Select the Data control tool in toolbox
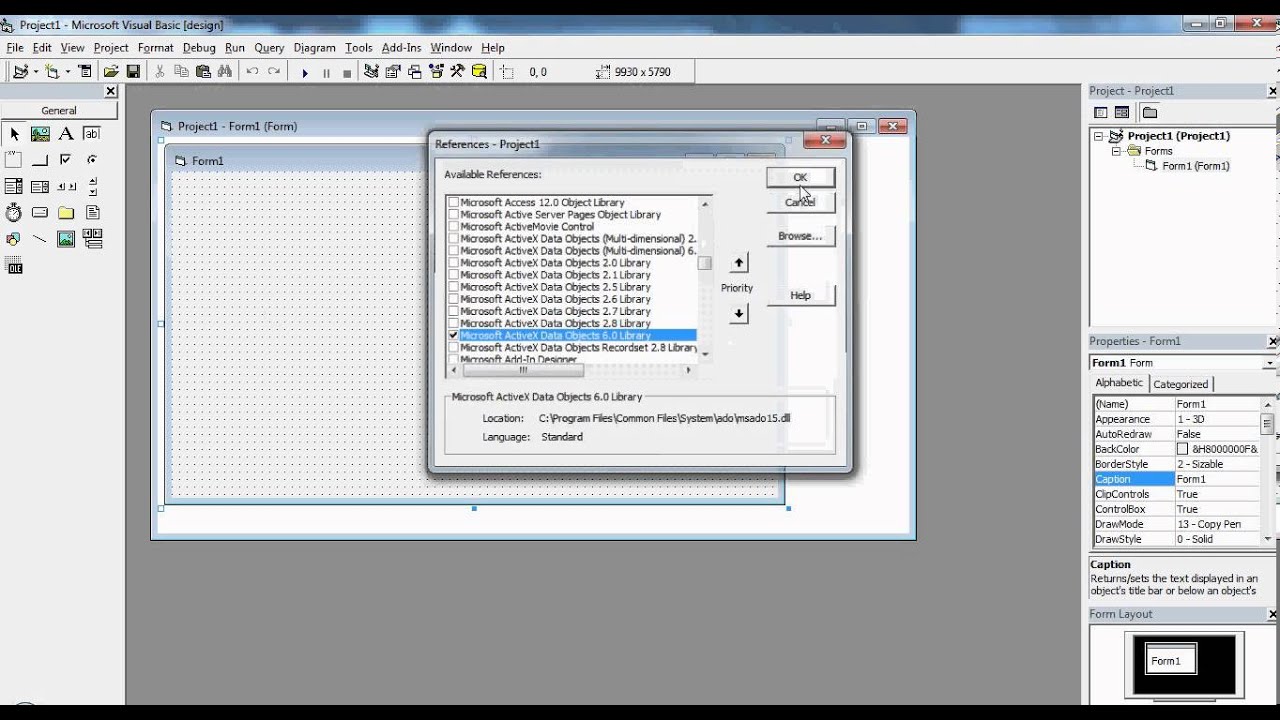The width and height of the screenshot is (1280, 720). pos(92,239)
